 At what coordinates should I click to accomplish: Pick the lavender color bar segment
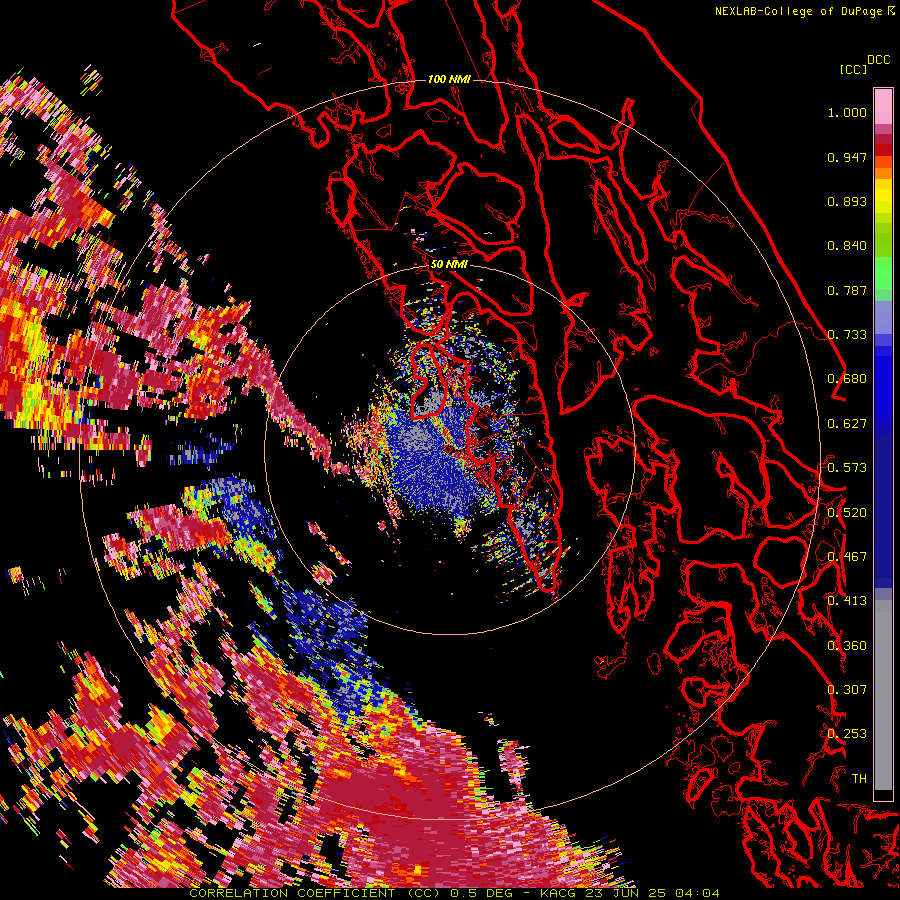coord(883,317)
